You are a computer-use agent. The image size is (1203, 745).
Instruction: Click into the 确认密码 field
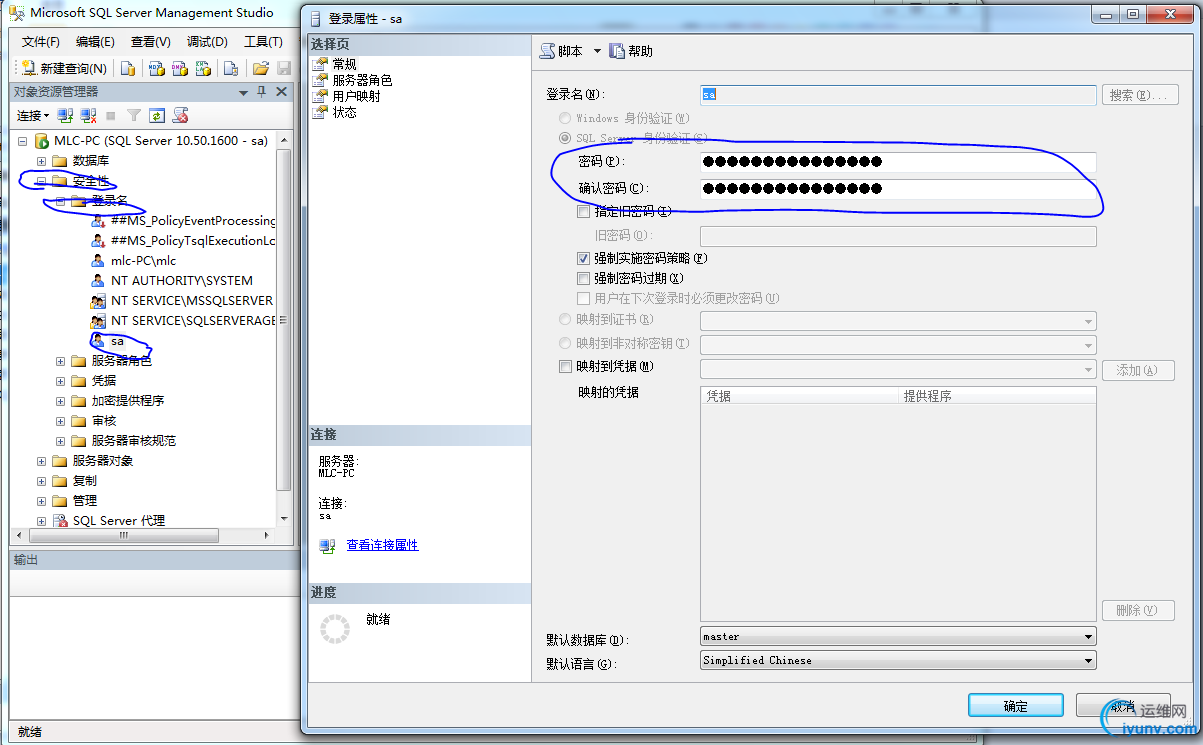pyautogui.click(x=898, y=188)
